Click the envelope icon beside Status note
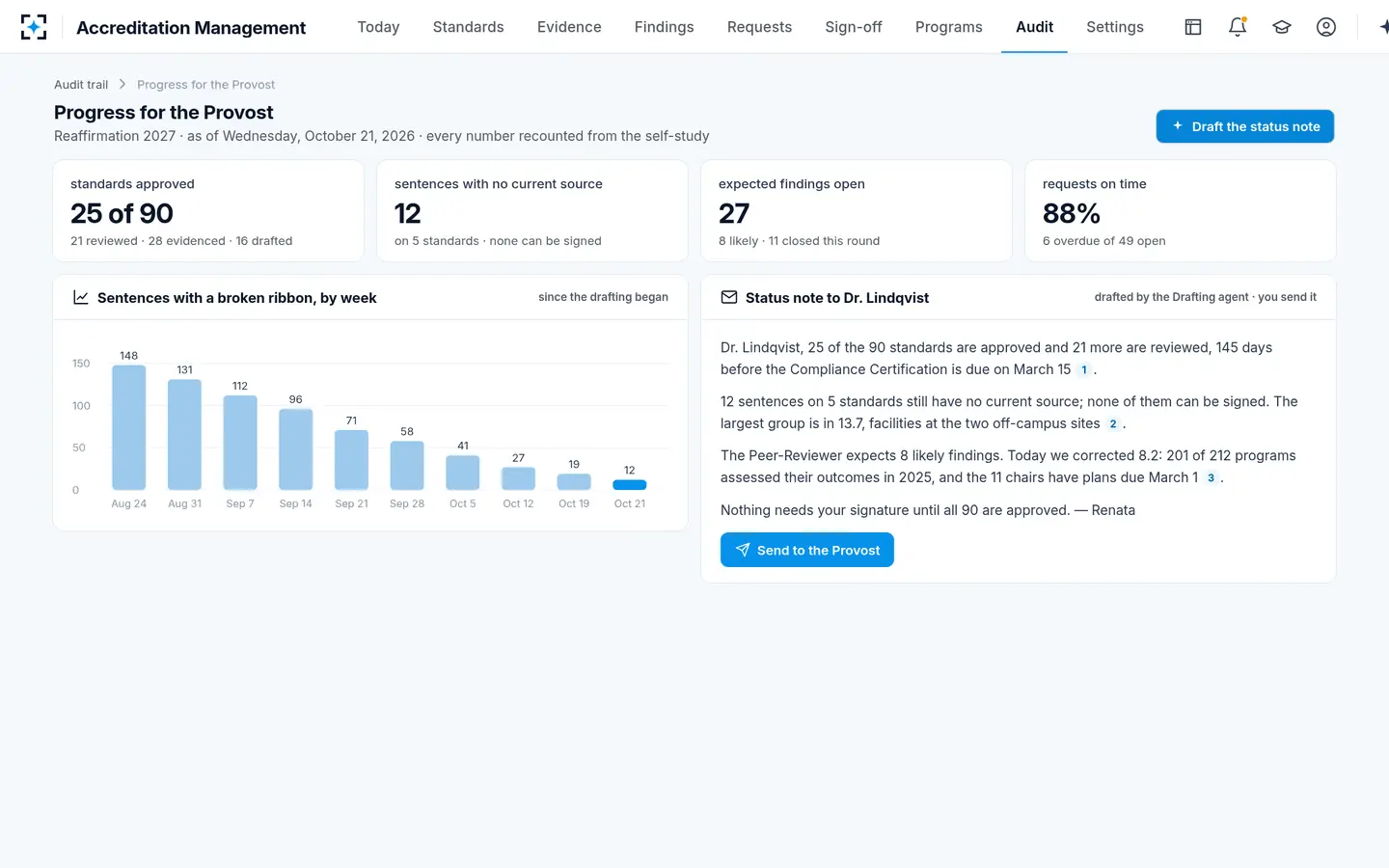 point(729,297)
